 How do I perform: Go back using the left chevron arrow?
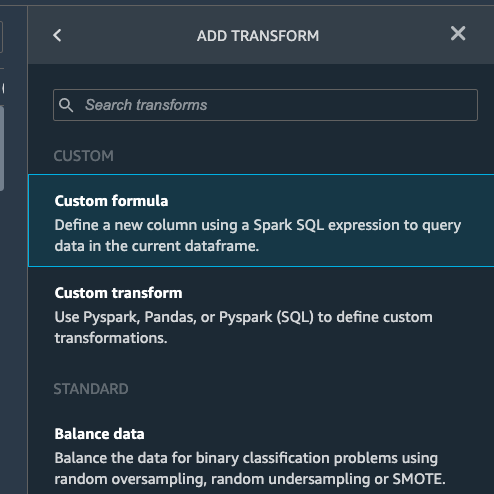[x=57, y=35]
